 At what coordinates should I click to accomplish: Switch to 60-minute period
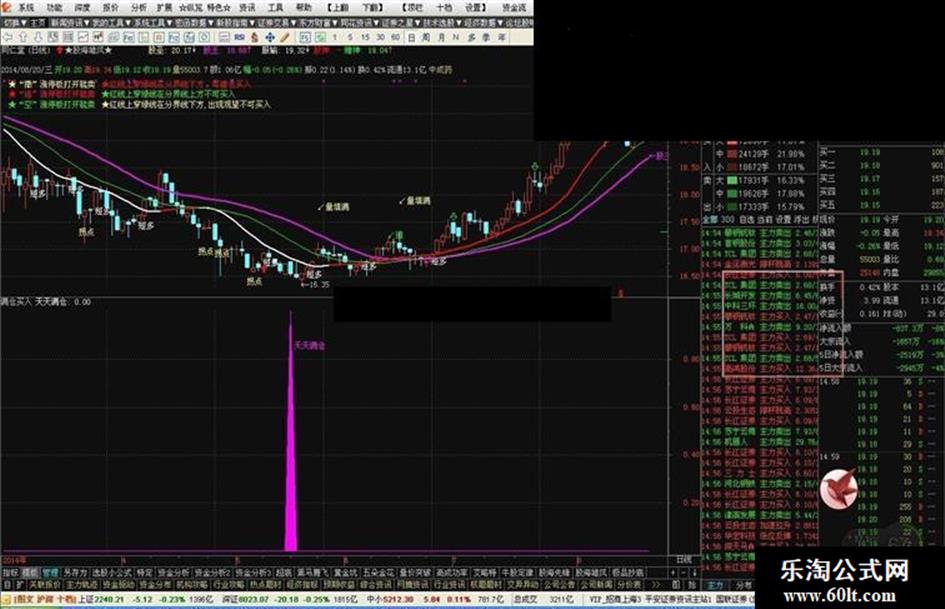(x=395, y=37)
